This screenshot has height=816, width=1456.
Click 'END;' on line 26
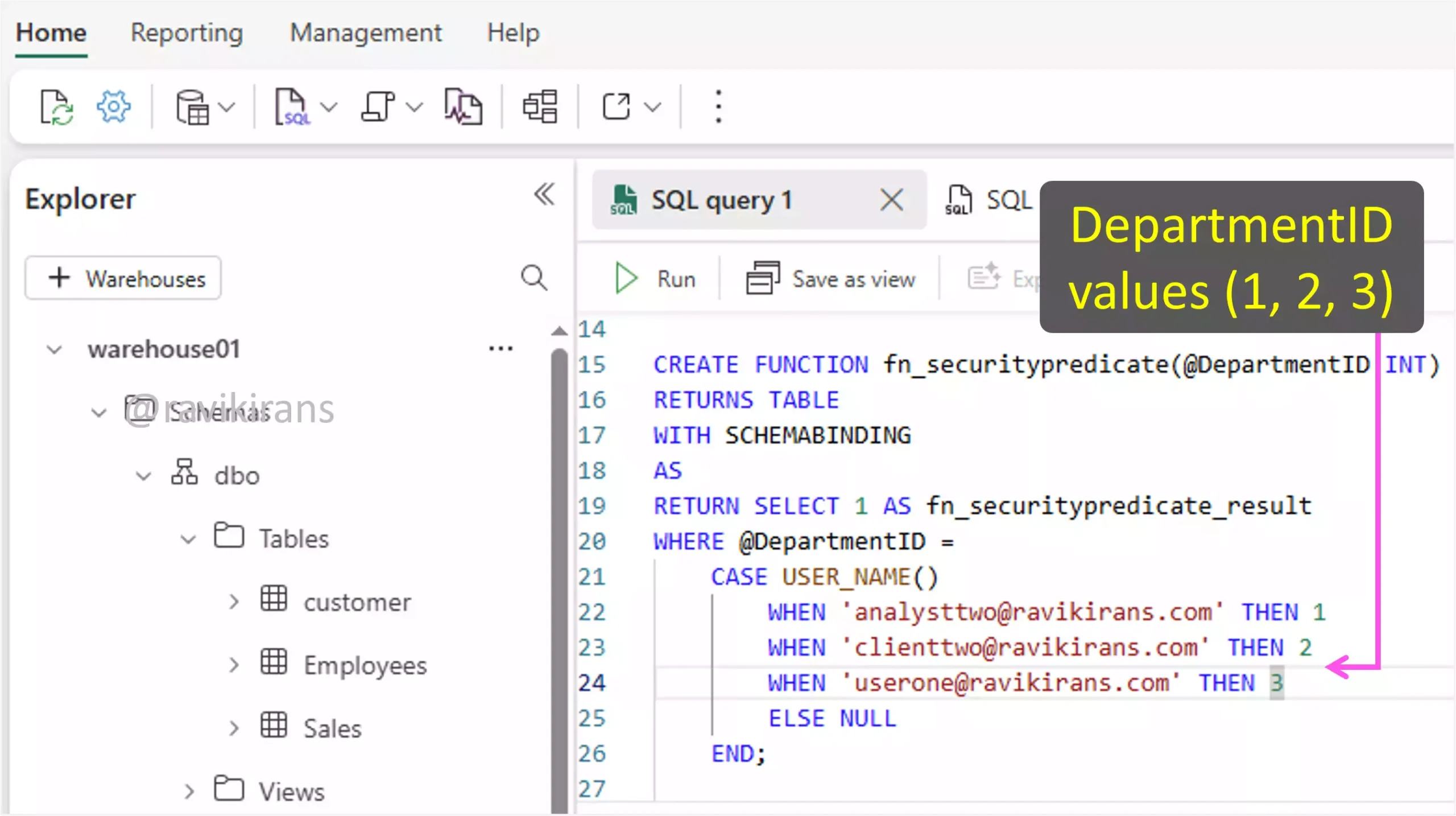(739, 753)
